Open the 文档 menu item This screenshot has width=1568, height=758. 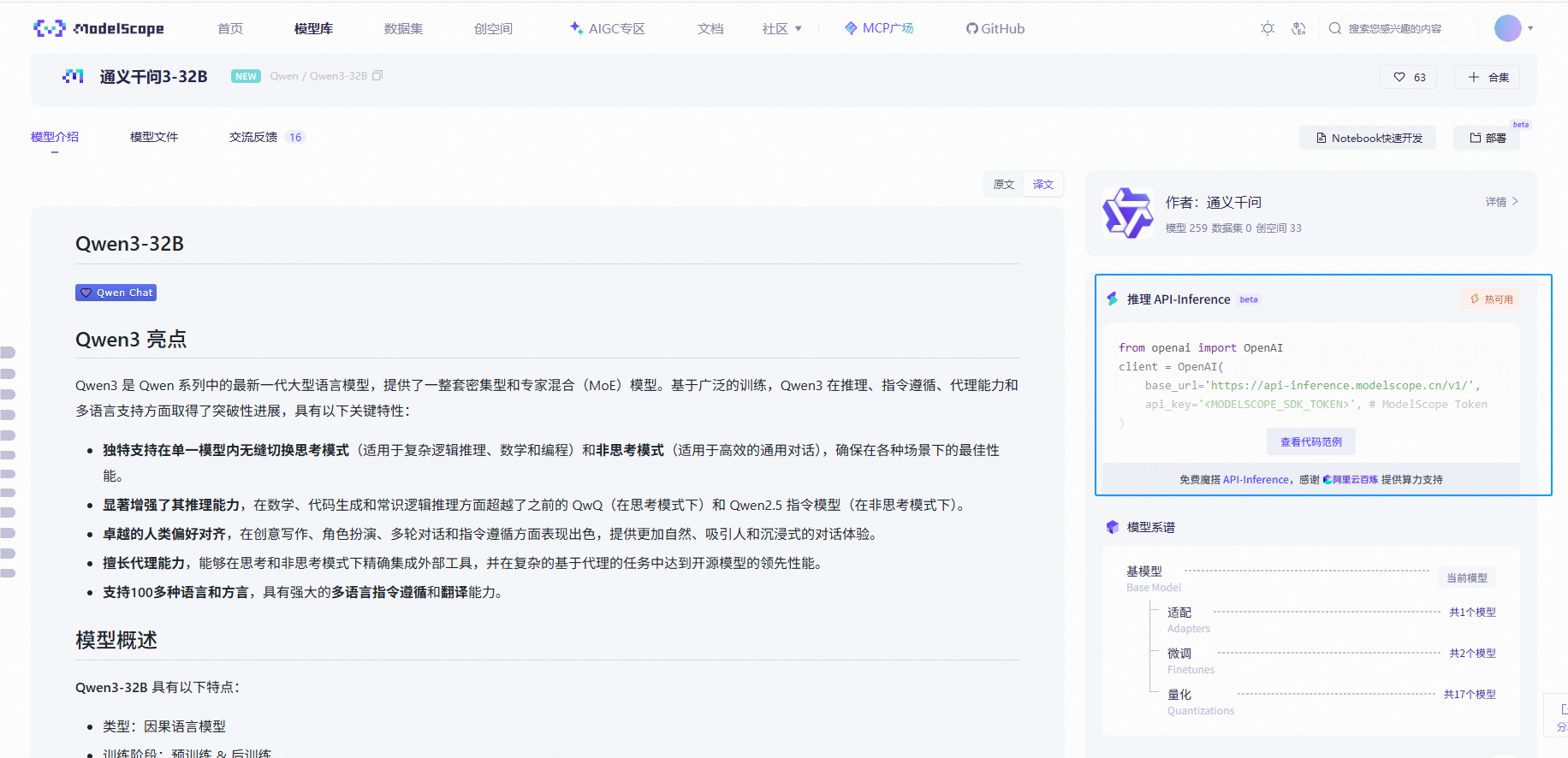(x=710, y=28)
